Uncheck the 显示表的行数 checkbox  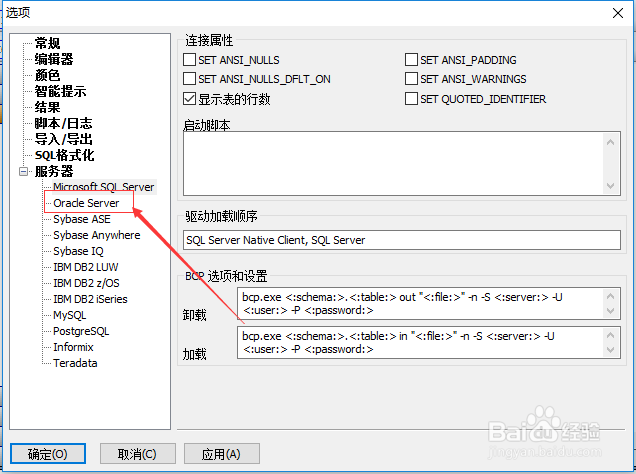189,99
